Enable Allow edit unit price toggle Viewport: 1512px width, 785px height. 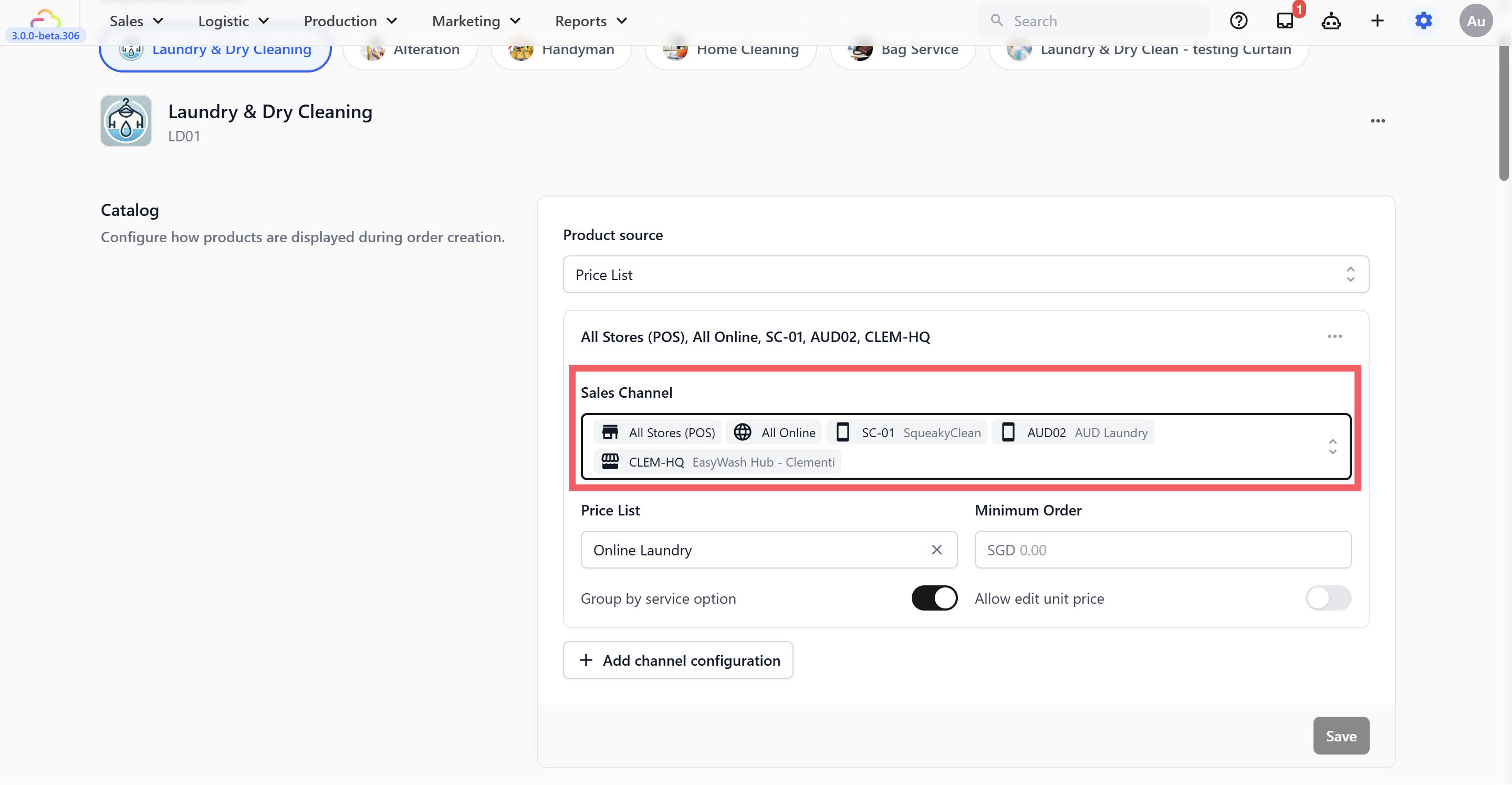click(x=1328, y=598)
